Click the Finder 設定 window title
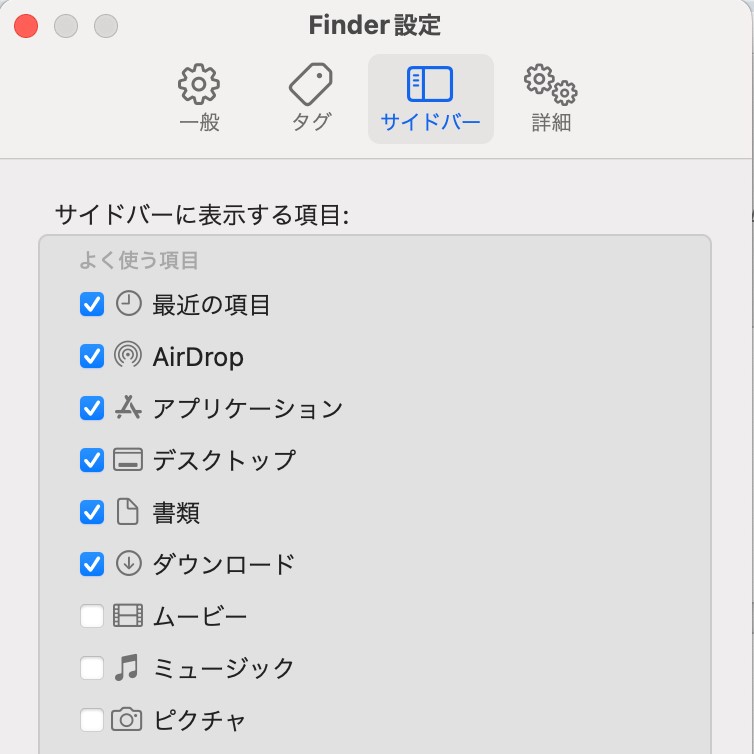 pos(375,25)
